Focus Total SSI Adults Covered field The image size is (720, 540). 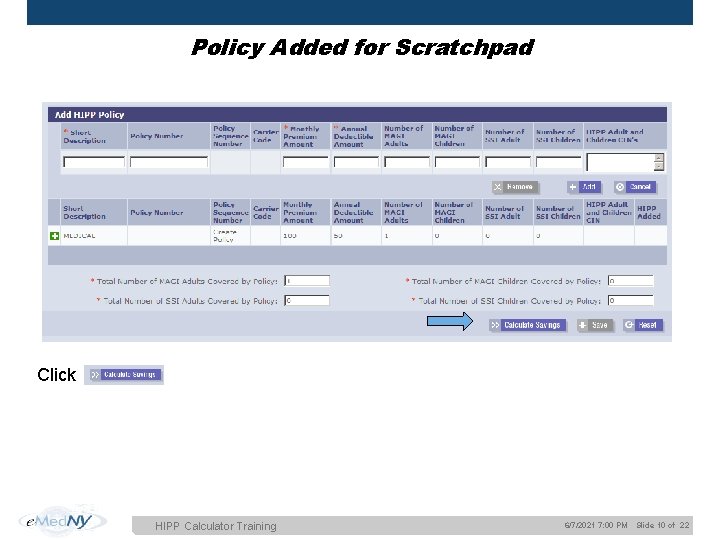(x=307, y=300)
